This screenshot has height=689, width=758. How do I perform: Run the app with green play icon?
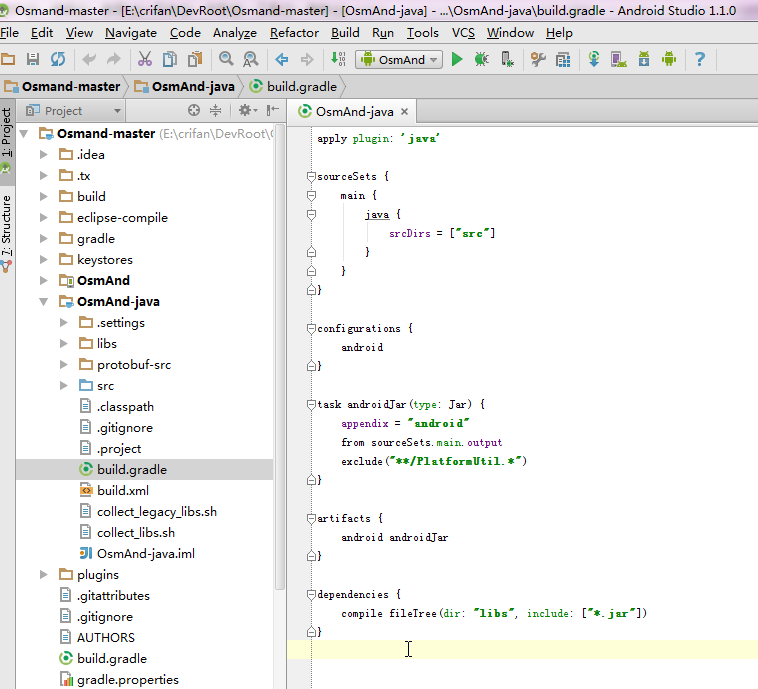click(457, 60)
